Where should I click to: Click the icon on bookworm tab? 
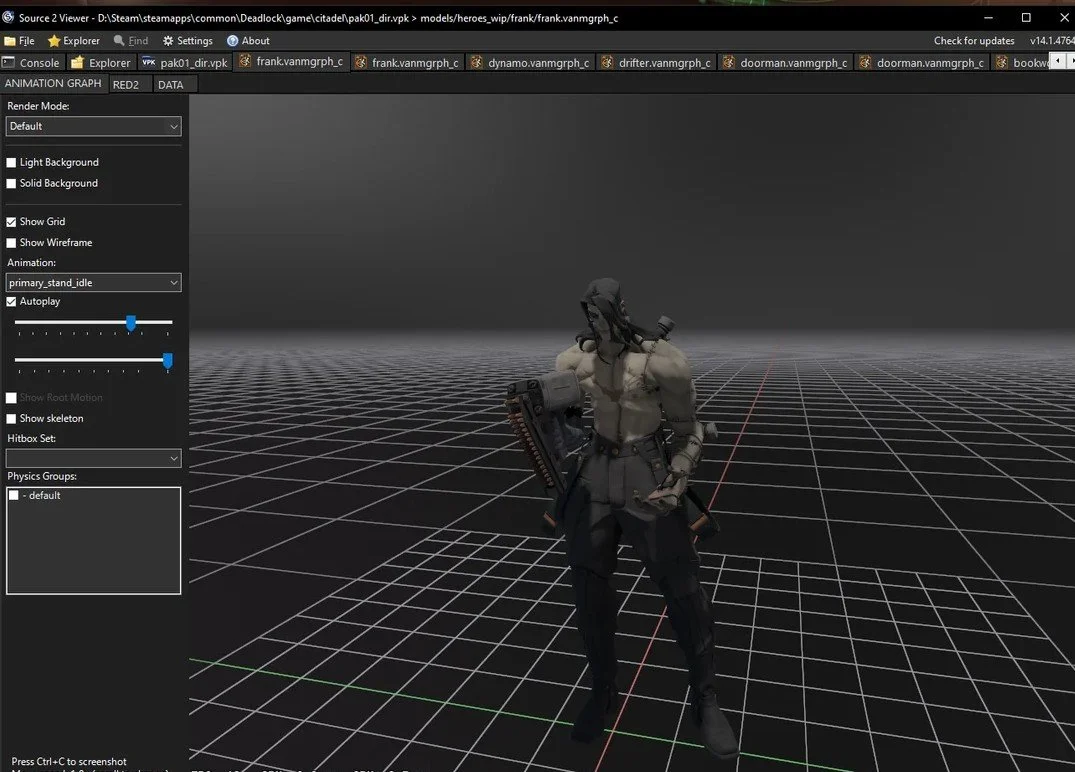(1002, 62)
